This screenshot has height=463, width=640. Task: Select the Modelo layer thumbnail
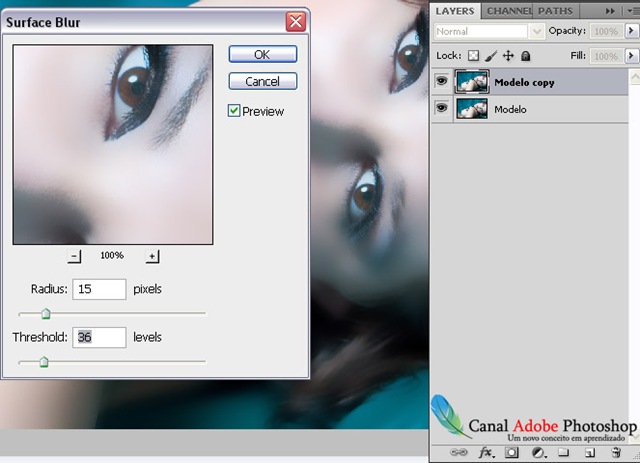[472, 109]
